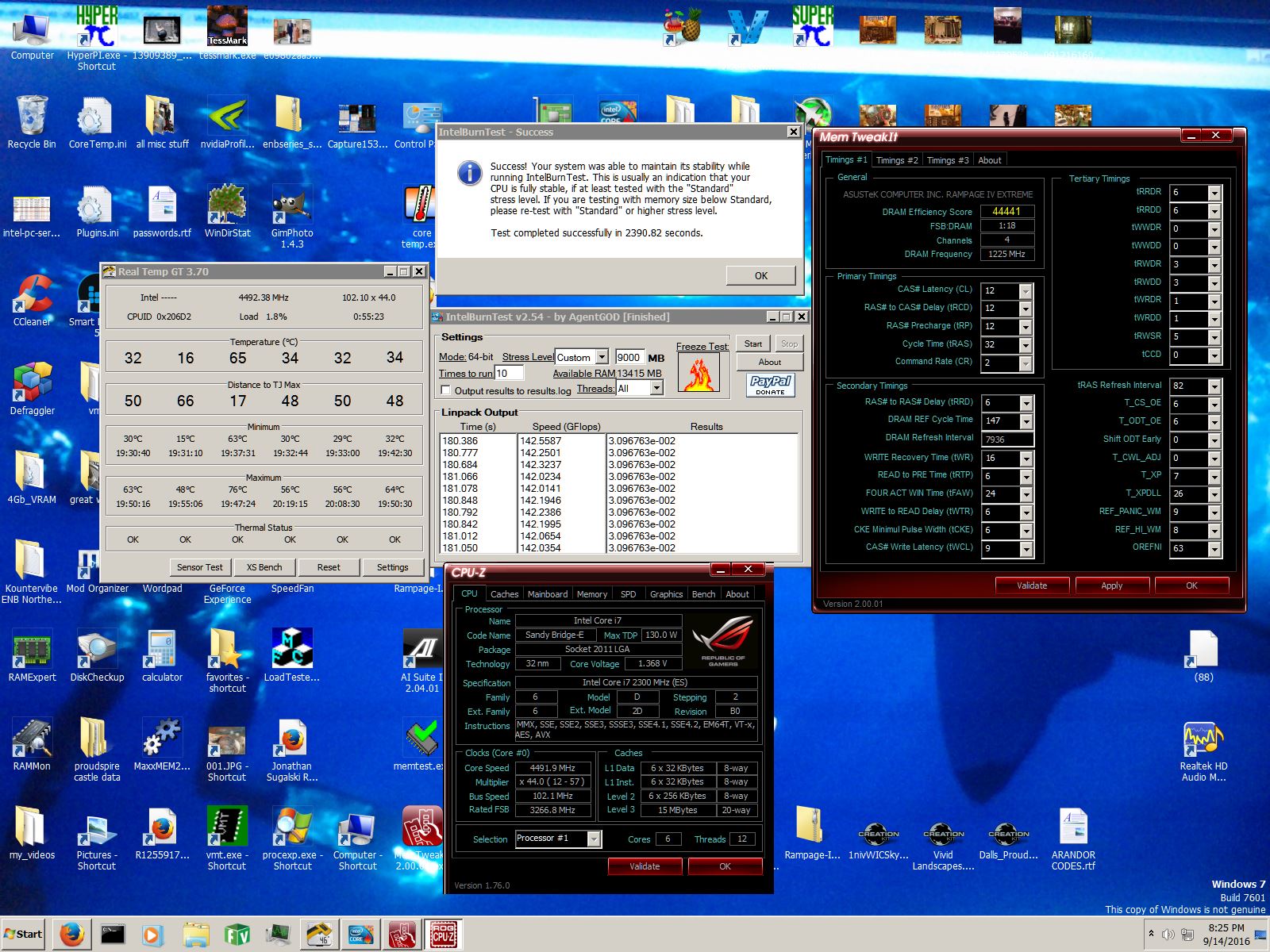Open Settings in Real Temp
Image resolution: width=1270 pixels, height=952 pixels.
(x=392, y=567)
